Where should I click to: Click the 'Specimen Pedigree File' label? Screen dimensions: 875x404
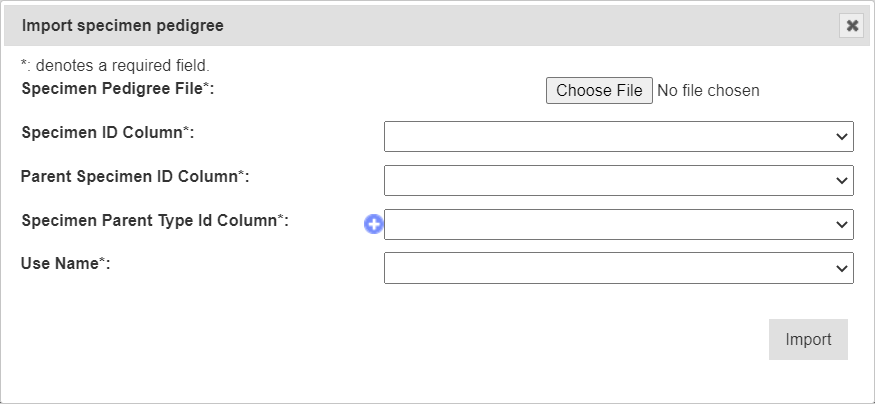click(117, 88)
